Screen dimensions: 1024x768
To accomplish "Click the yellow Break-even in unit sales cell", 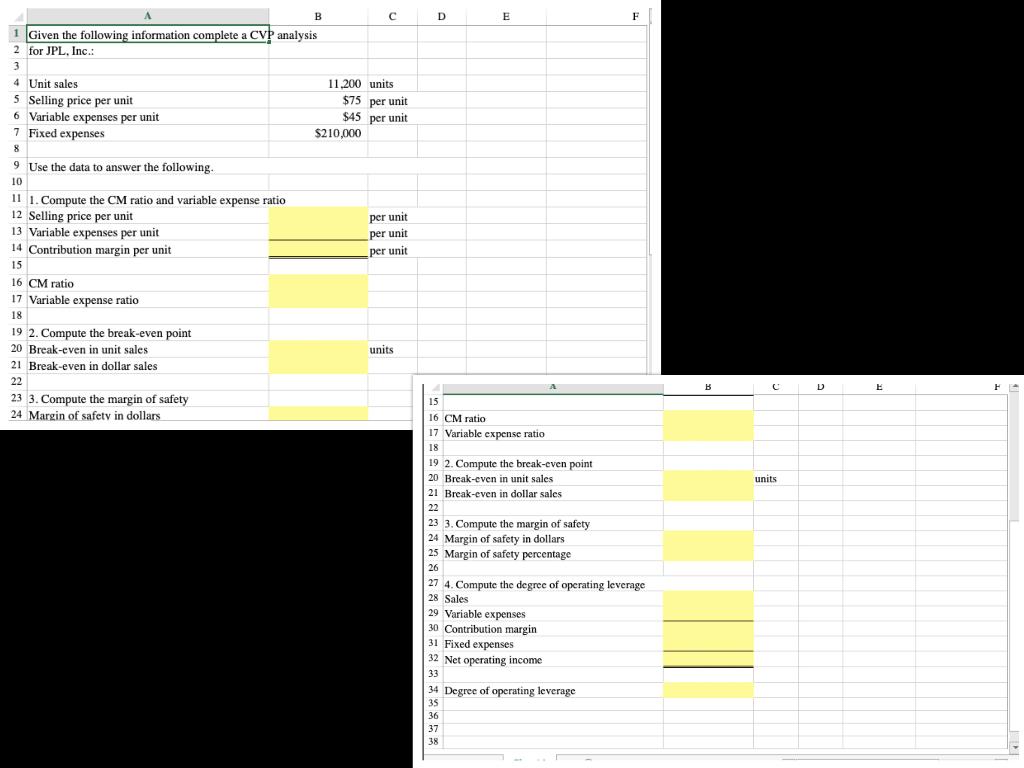I will pyautogui.click(x=708, y=479).
